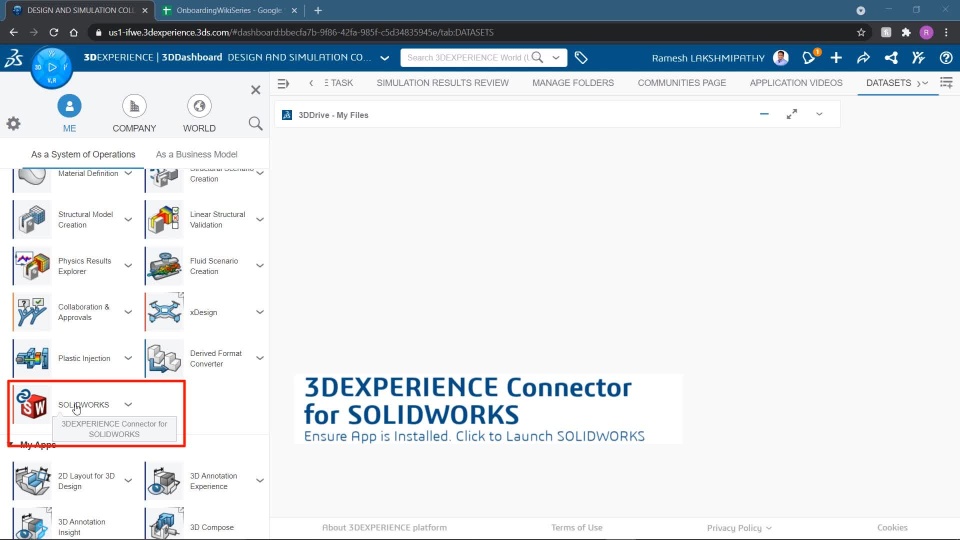Image resolution: width=960 pixels, height=540 pixels.
Task: Open search scope dropdown arrow
Action: click(556, 58)
